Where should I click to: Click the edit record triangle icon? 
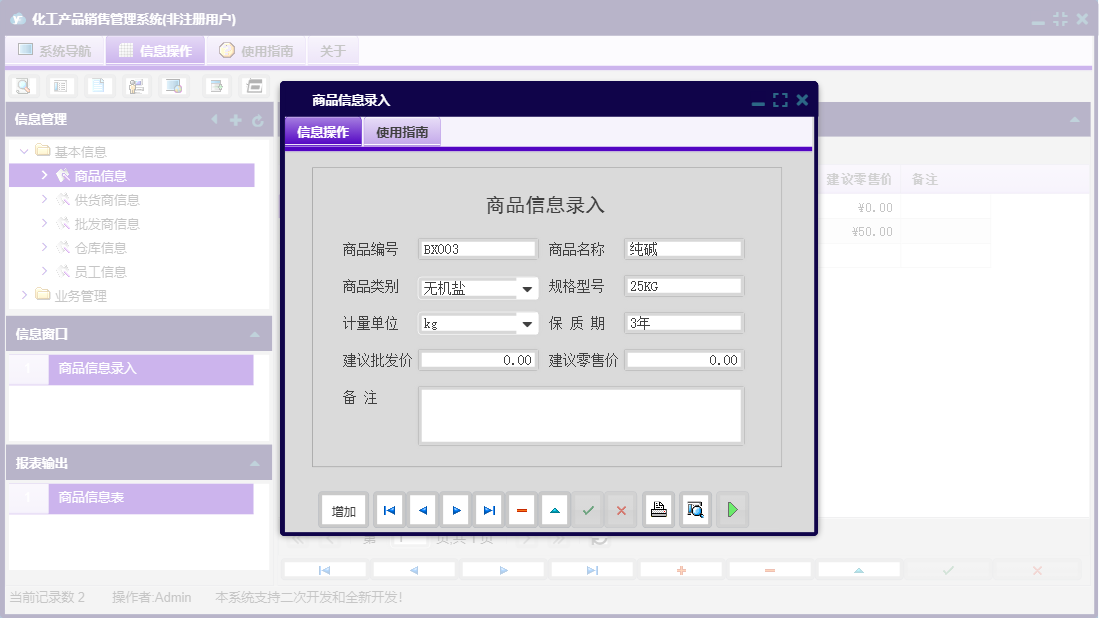[554, 509]
